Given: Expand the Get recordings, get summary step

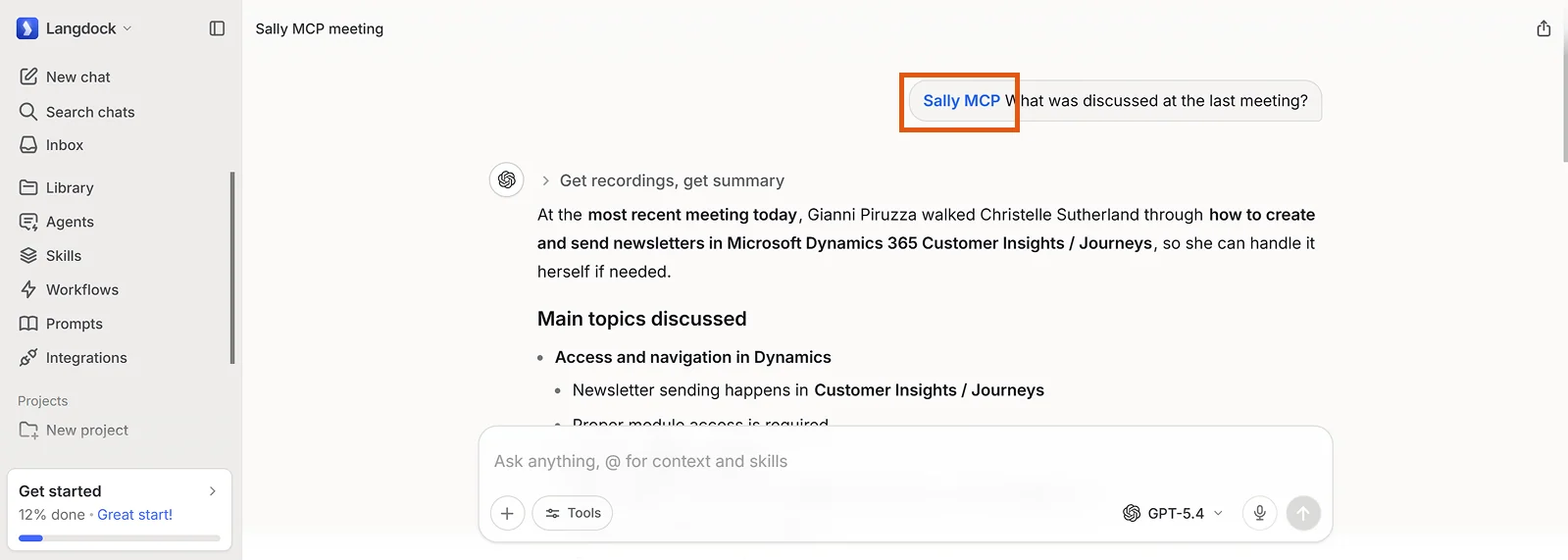Looking at the screenshot, I should [663, 180].
